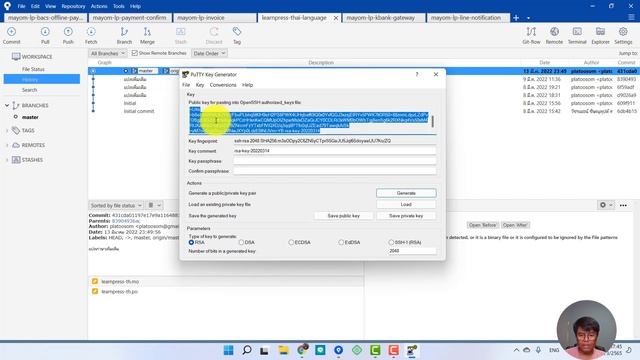
Task: Click the Confirm passphrase field
Action: (335, 171)
